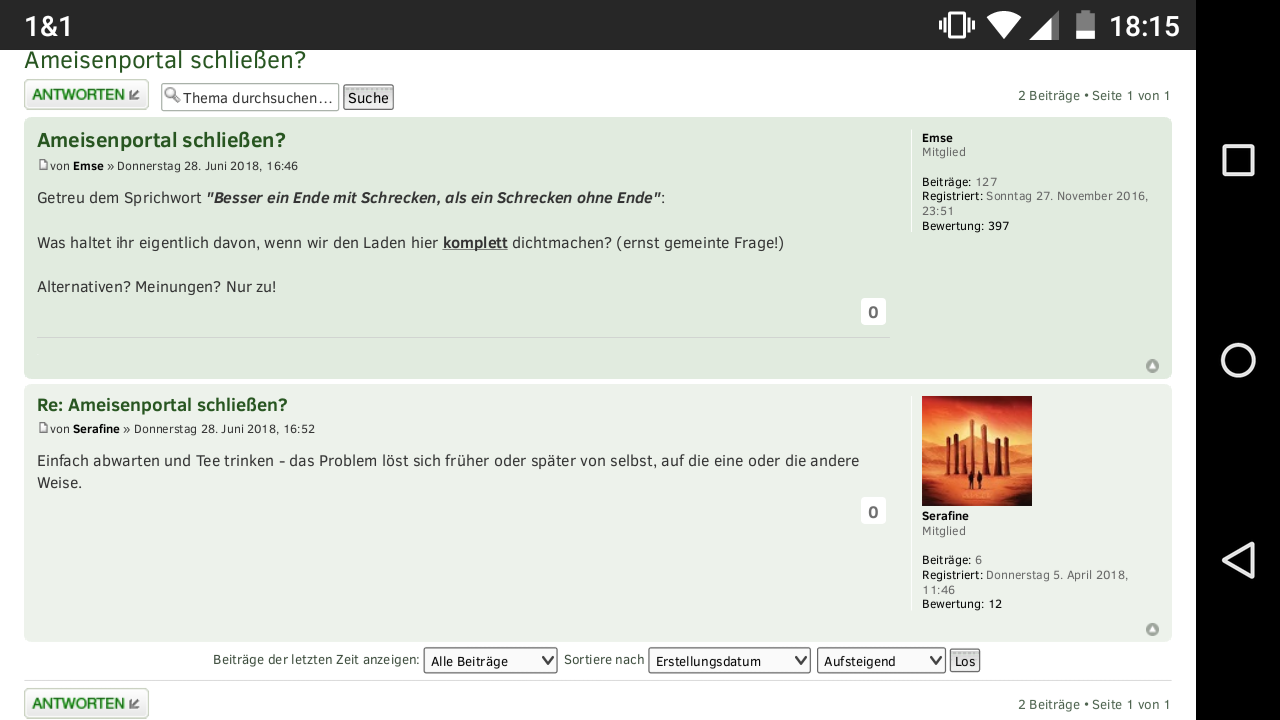The width and height of the screenshot is (1280, 720).
Task: Click the rating score box on Emse's post
Action: click(x=873, y=312)
